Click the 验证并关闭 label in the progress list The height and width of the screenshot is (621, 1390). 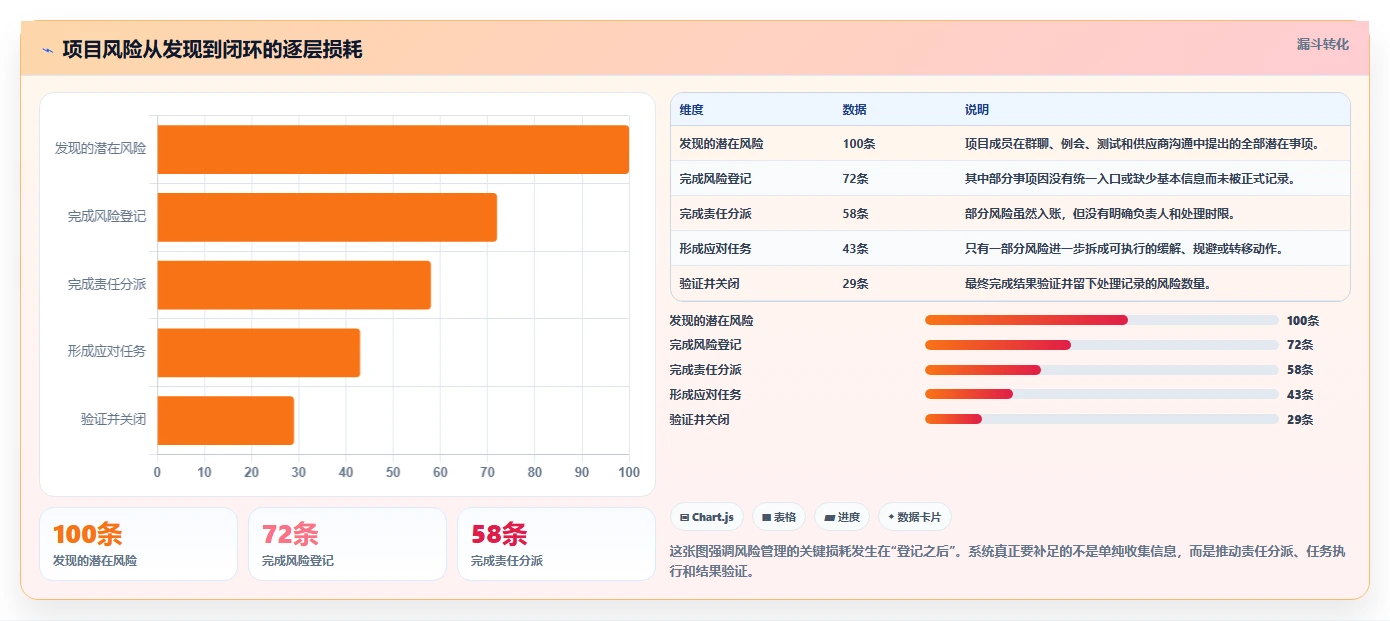pyautogui.click(x=699, y=420)
